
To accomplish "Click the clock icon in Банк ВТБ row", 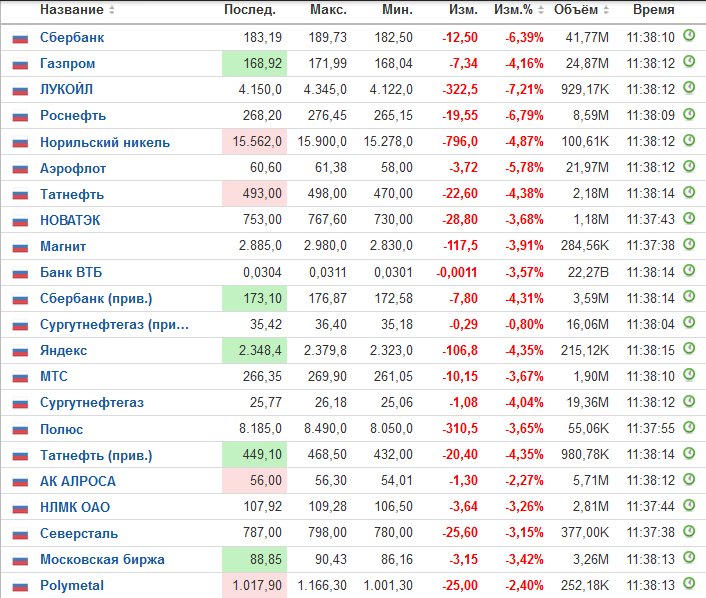I will point(689,270).
